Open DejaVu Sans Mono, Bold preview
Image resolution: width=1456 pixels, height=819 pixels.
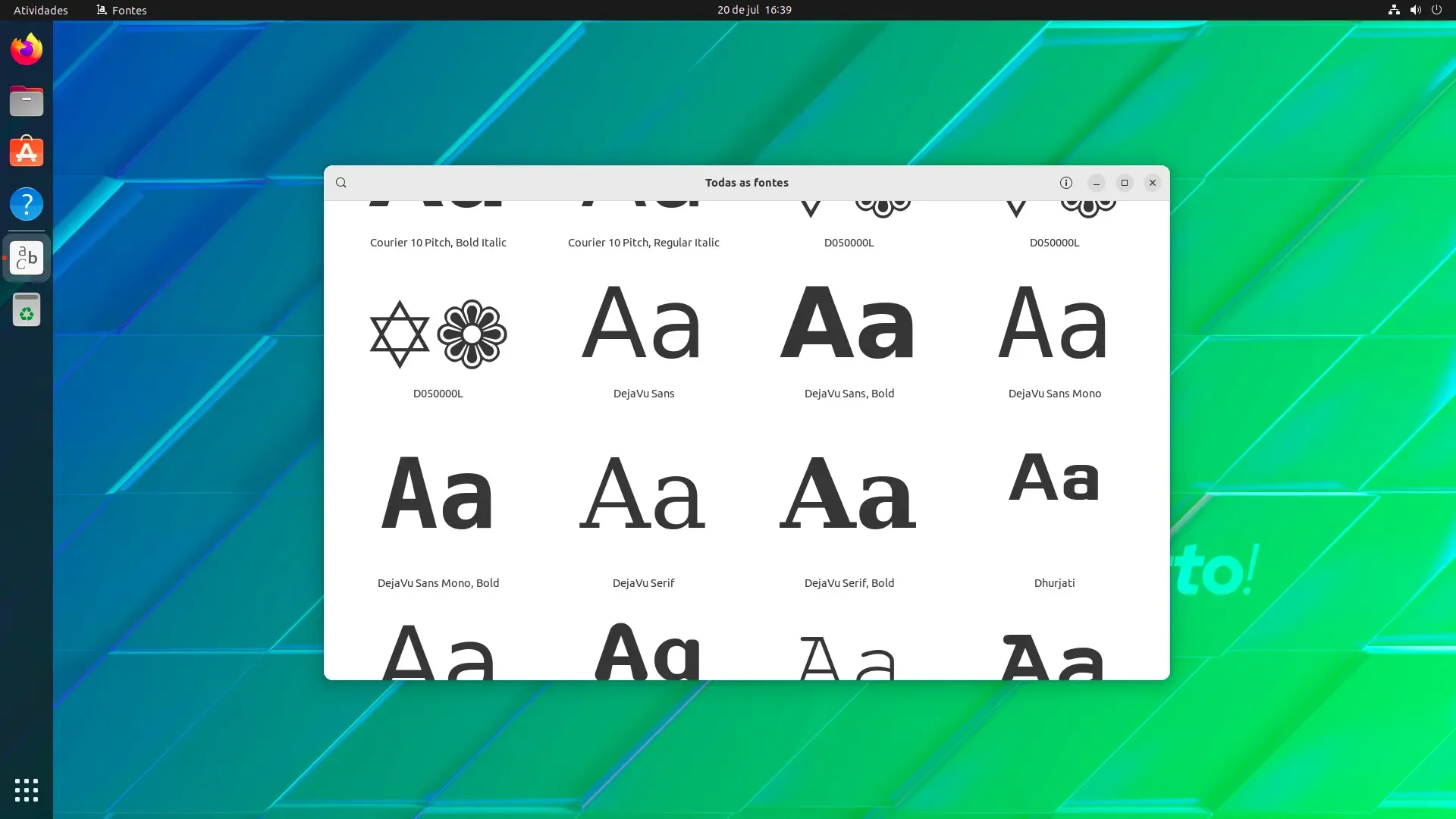[438, 493]
